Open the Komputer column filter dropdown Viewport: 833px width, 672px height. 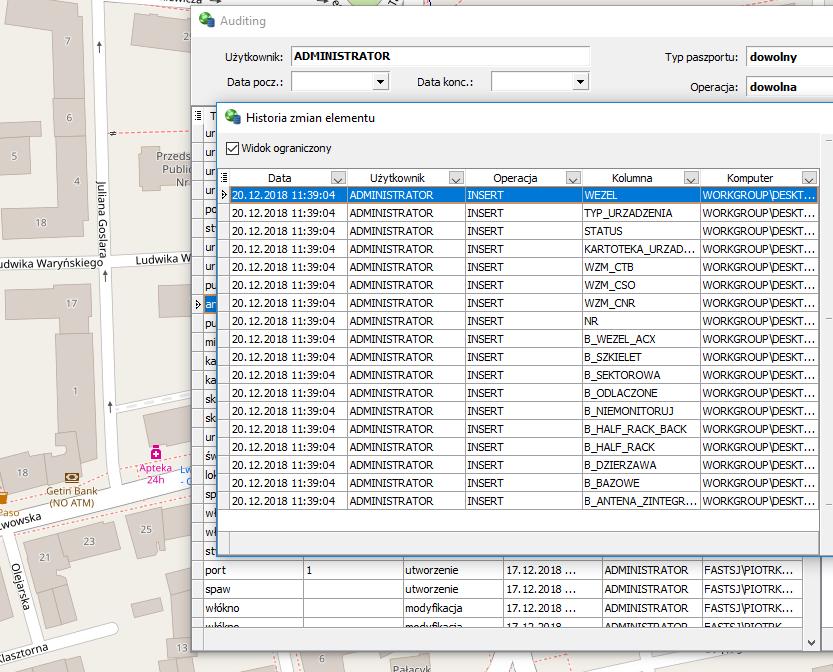809,178
